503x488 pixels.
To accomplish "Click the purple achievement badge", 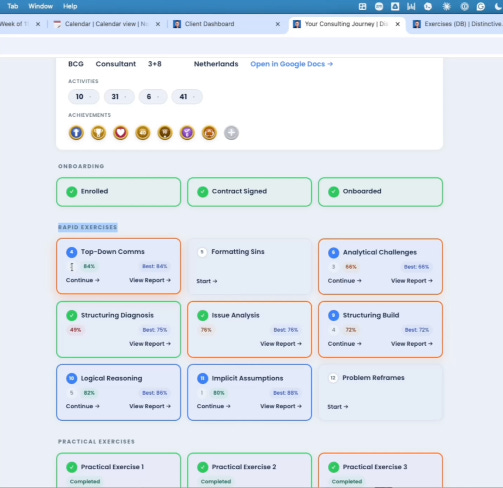I will click(187, 133).
